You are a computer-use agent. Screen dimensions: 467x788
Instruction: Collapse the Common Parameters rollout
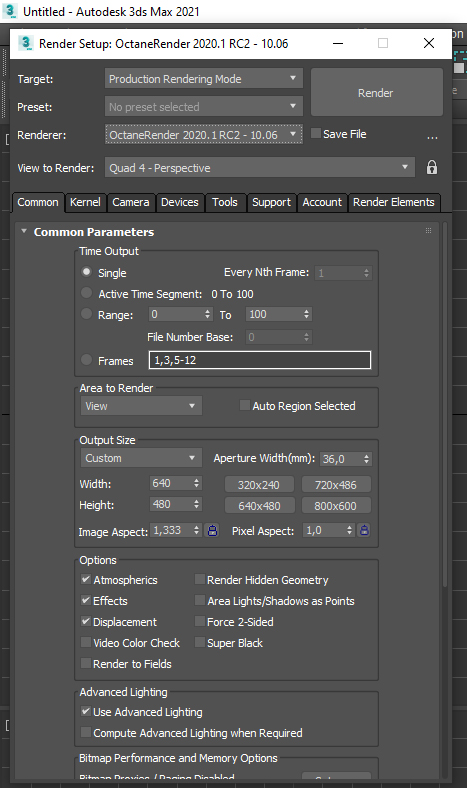pos(24,231)
